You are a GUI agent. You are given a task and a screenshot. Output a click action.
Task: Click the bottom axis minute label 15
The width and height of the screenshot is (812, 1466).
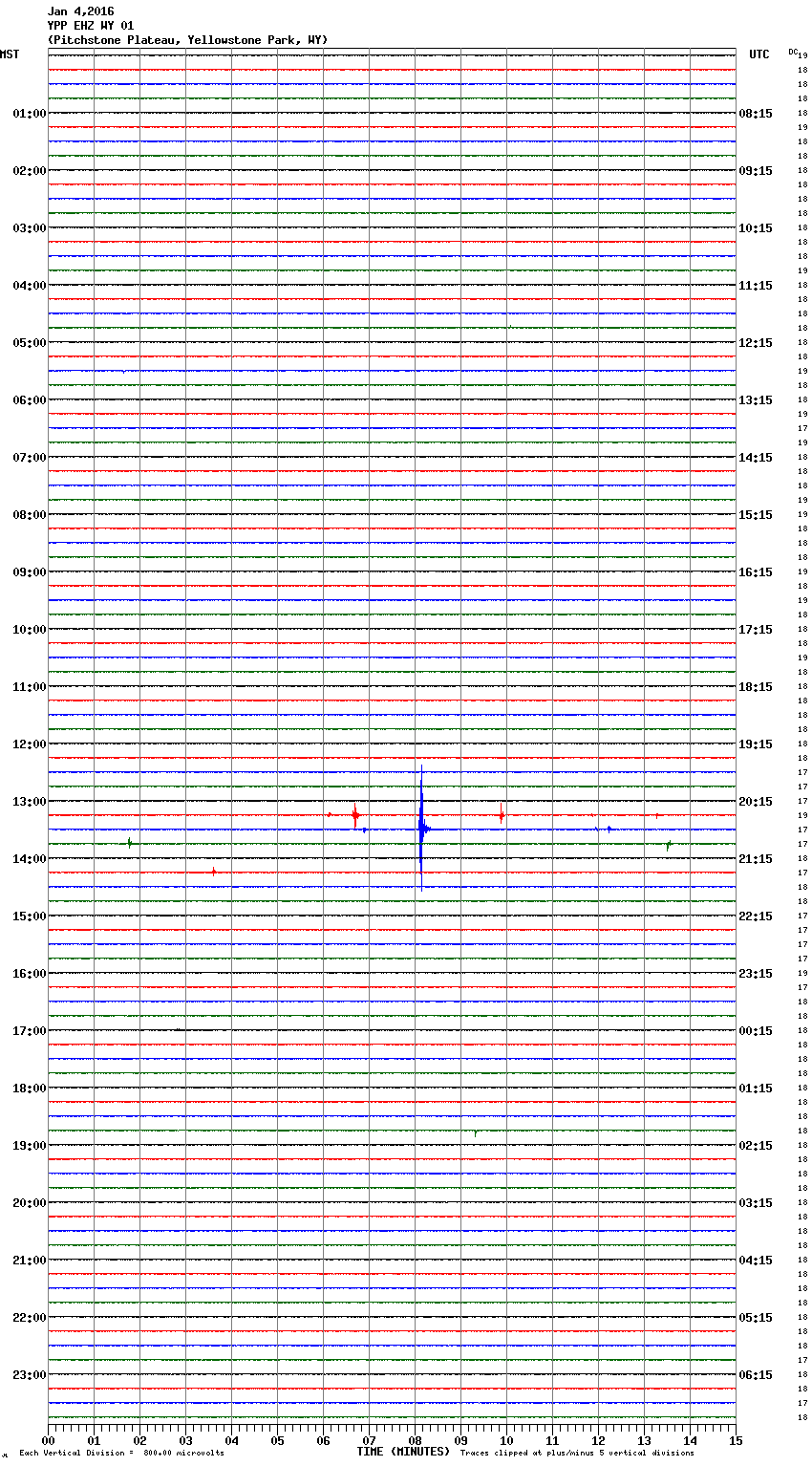click(736, 1441)
